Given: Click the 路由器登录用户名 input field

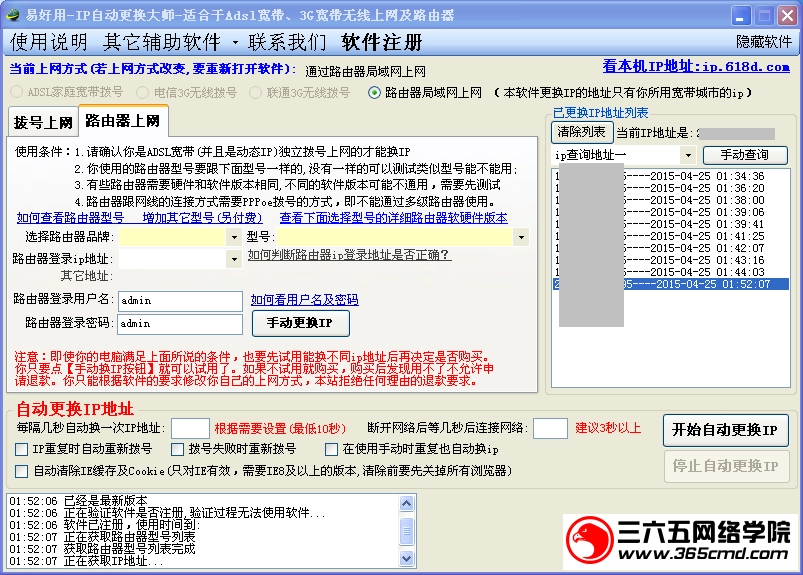Looking at the screenshot, I should 180,301.
